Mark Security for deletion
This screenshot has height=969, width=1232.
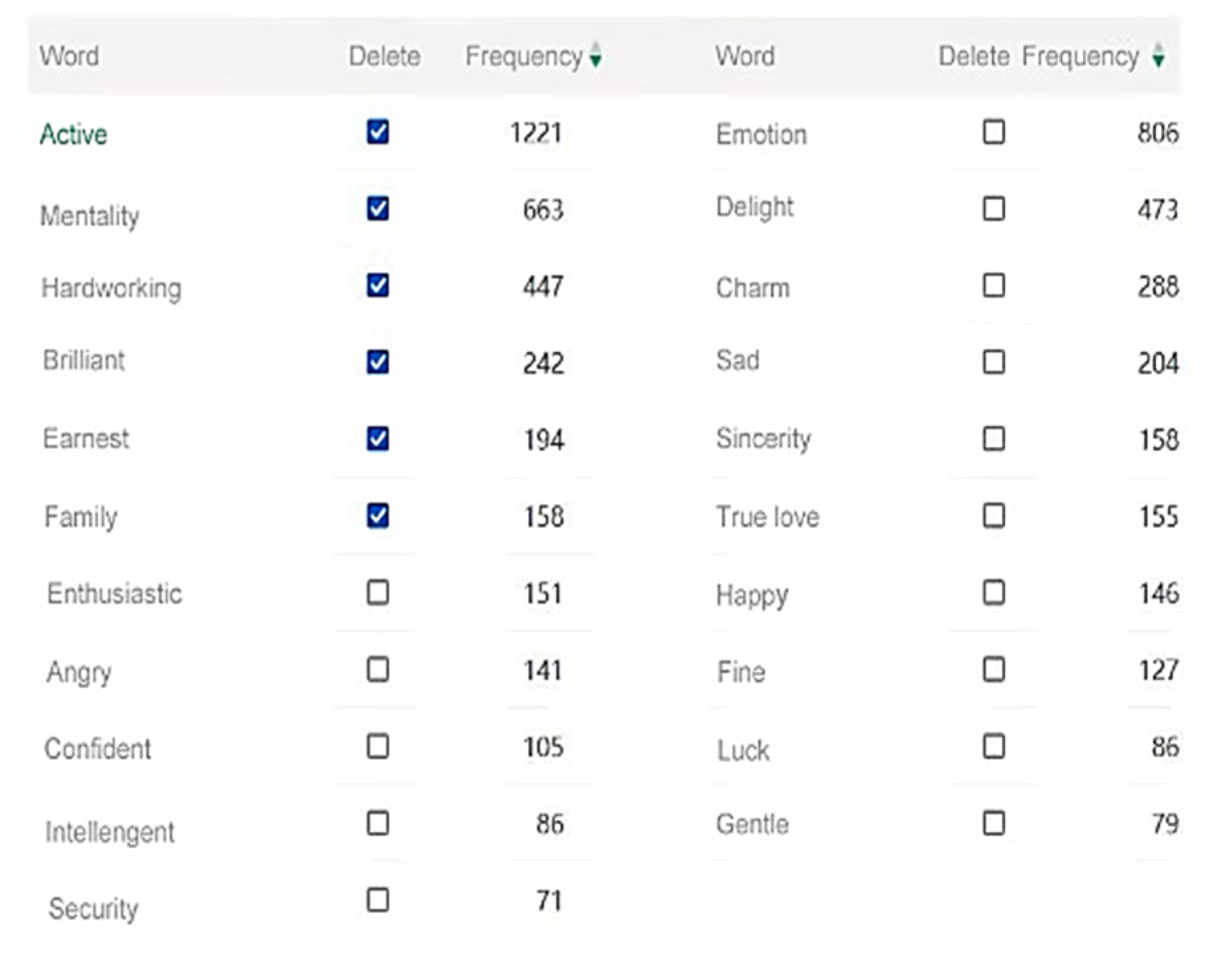(378, 900)
